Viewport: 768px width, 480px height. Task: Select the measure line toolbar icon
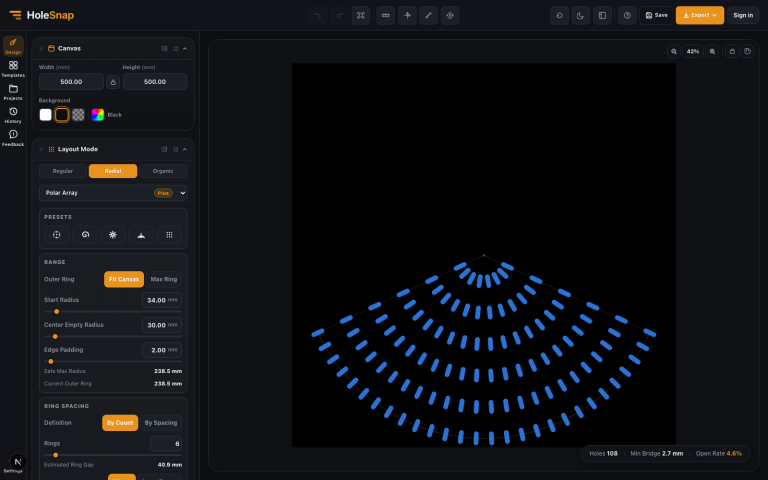click(x=429, y=15)
